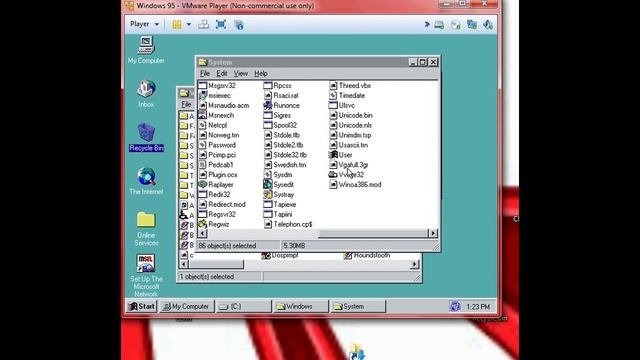Expand the VMware devices chevron

[x=427, y=24]
